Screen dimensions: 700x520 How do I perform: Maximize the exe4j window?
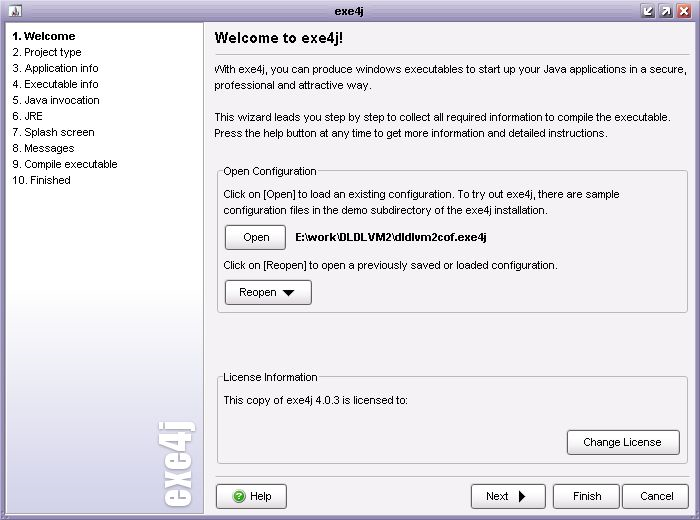666,11
